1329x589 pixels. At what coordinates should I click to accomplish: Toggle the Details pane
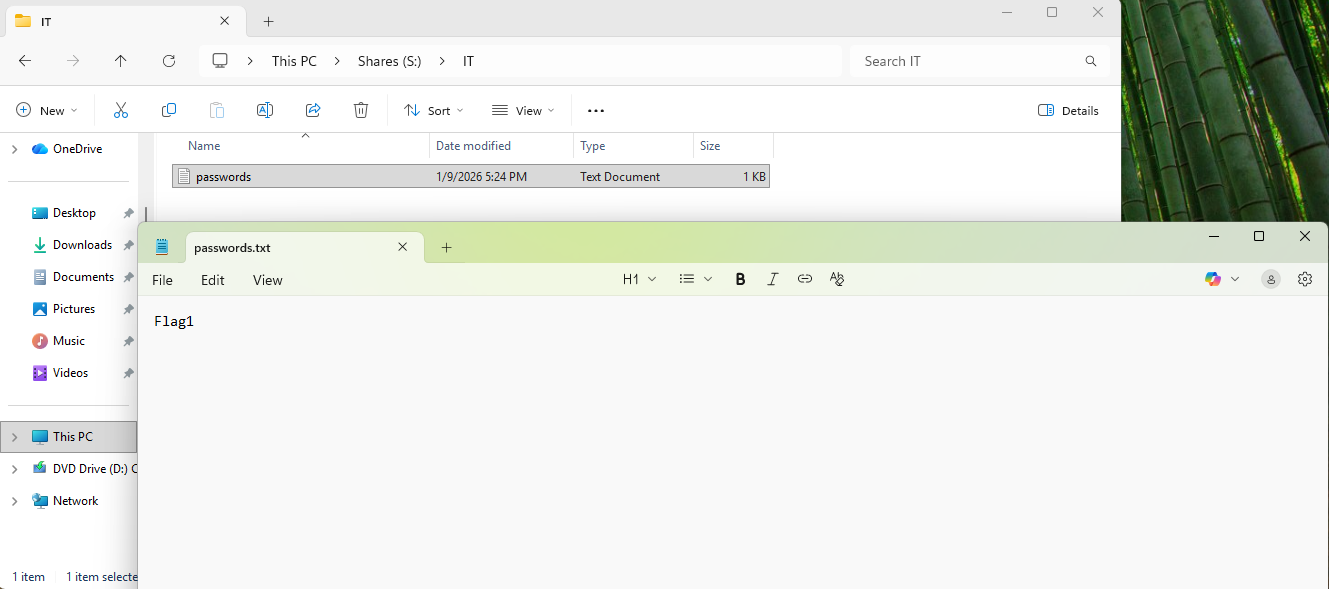(1068, 111)
